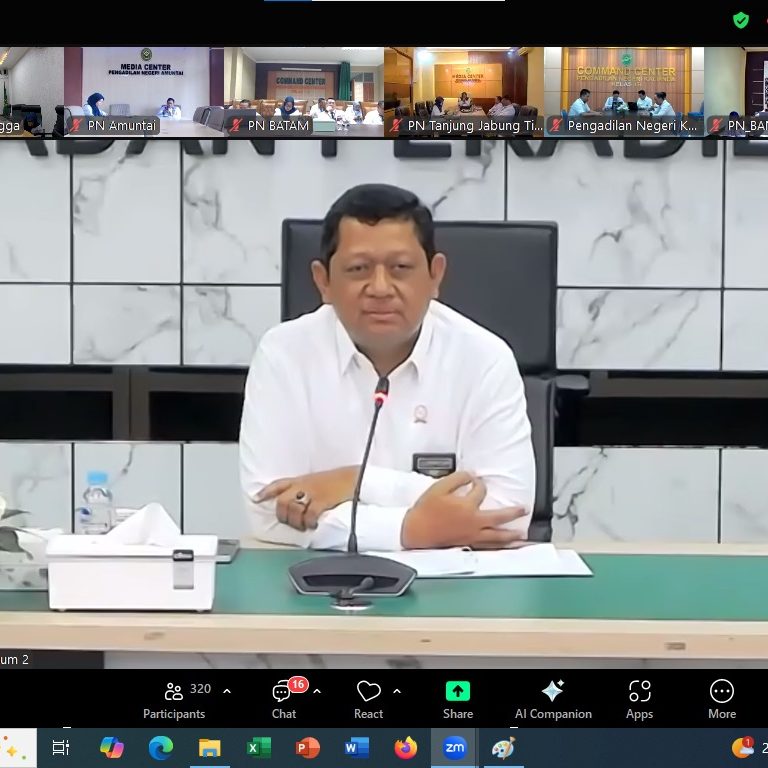Open Microsoft Excel from the taskbar
This screenshot has height=768, width=768.
(259, 747)
